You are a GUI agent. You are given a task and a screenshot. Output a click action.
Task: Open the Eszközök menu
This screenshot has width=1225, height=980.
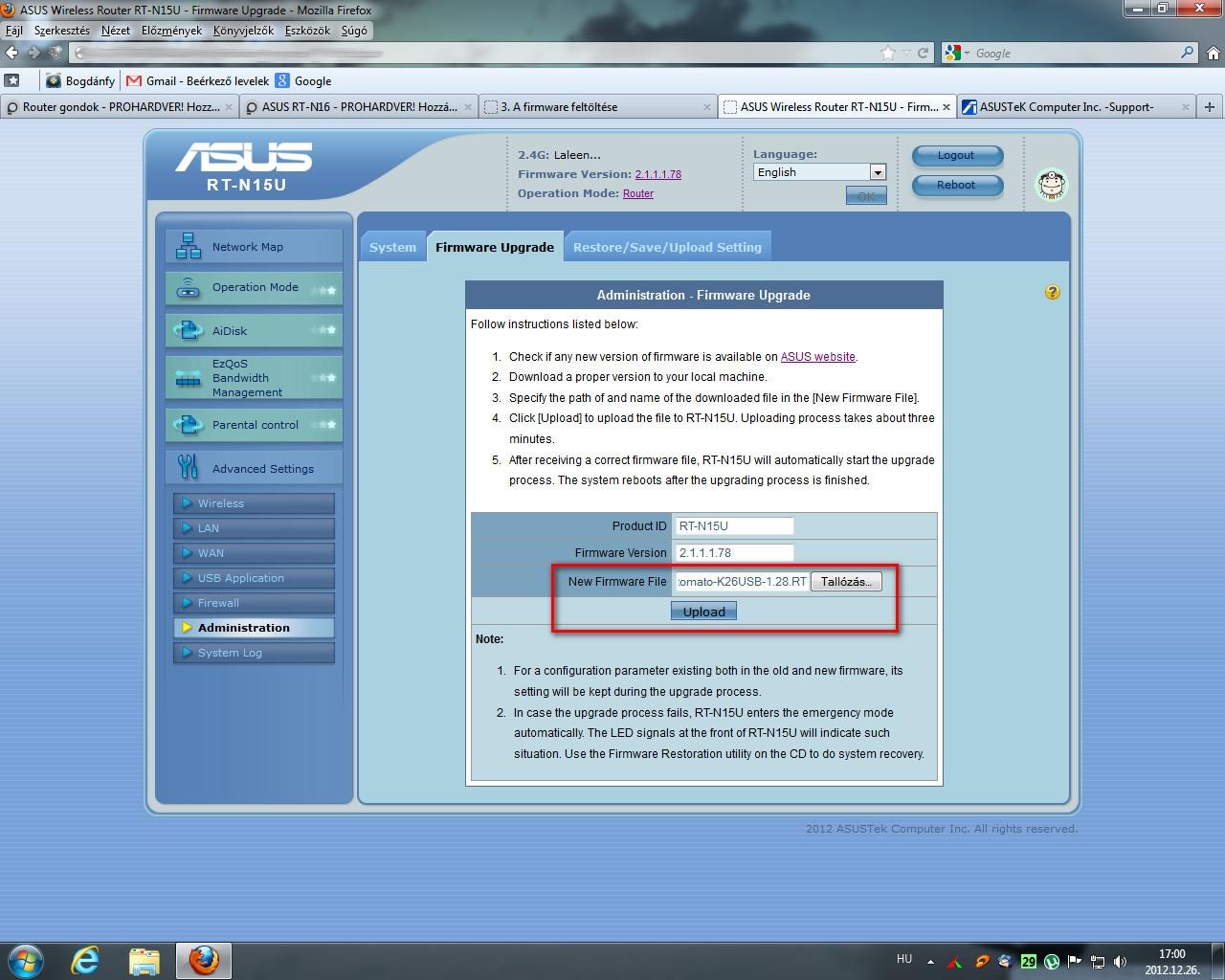[307, 31]
